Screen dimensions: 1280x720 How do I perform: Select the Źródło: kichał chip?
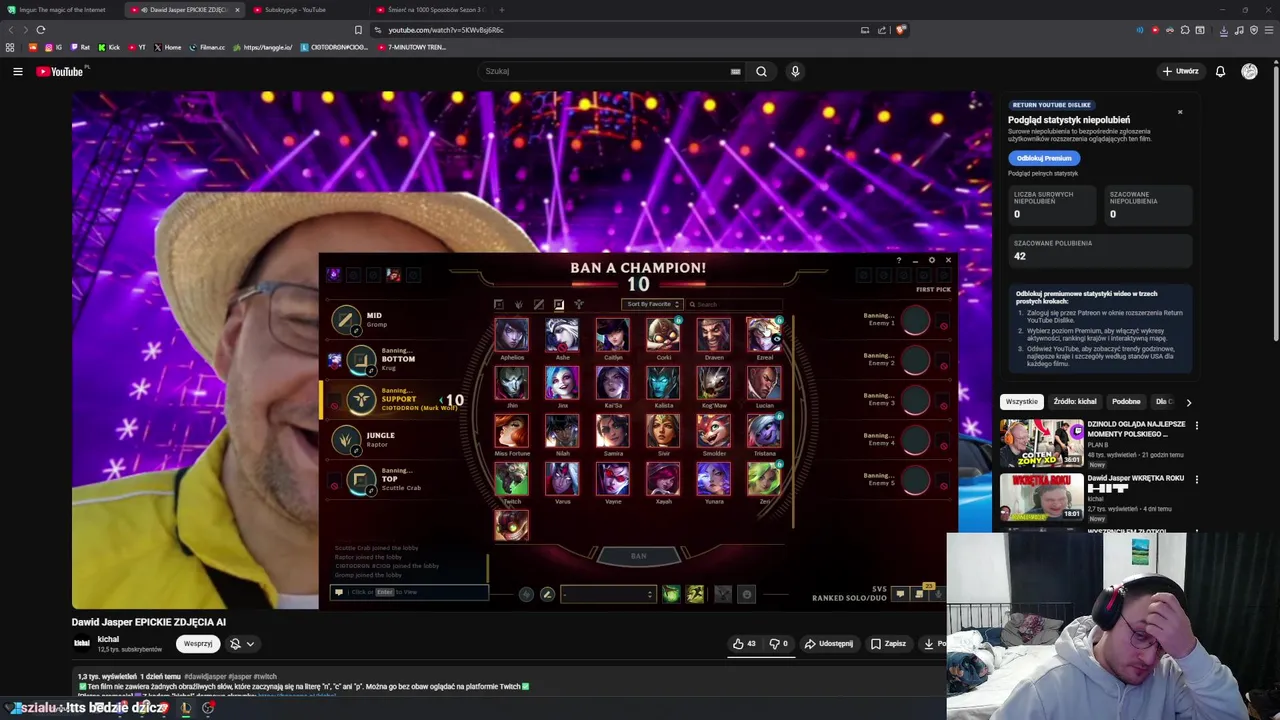(x=1074, y=402)
